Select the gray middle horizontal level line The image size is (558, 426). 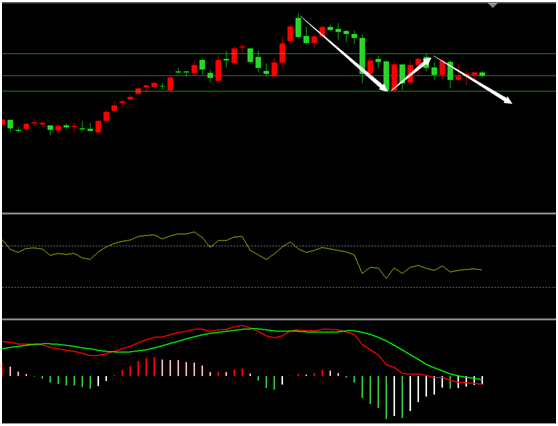click(279, 75)
